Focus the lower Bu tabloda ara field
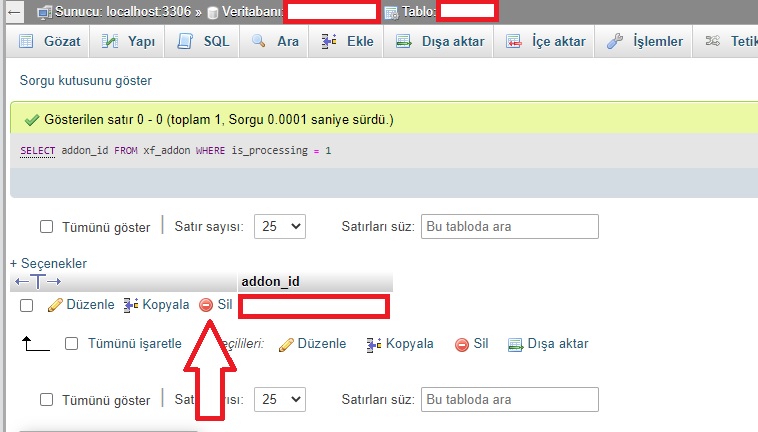 [510, 399]
